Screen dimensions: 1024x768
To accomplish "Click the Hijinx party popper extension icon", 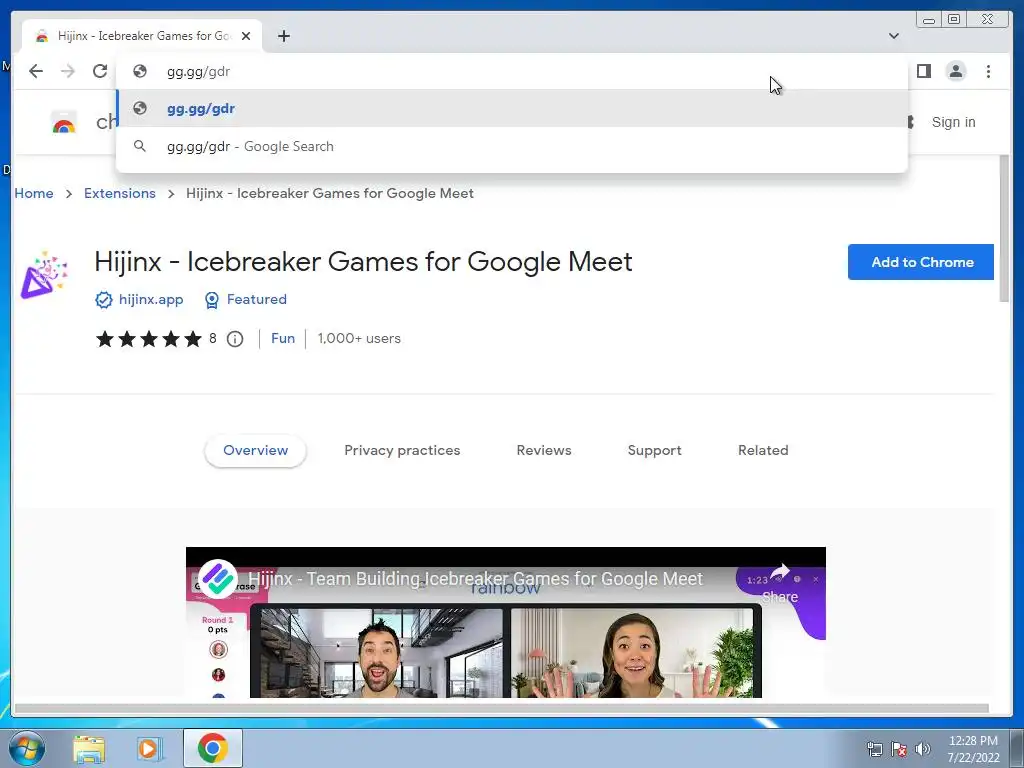I will pyautogui.click(x=44, y=275).
